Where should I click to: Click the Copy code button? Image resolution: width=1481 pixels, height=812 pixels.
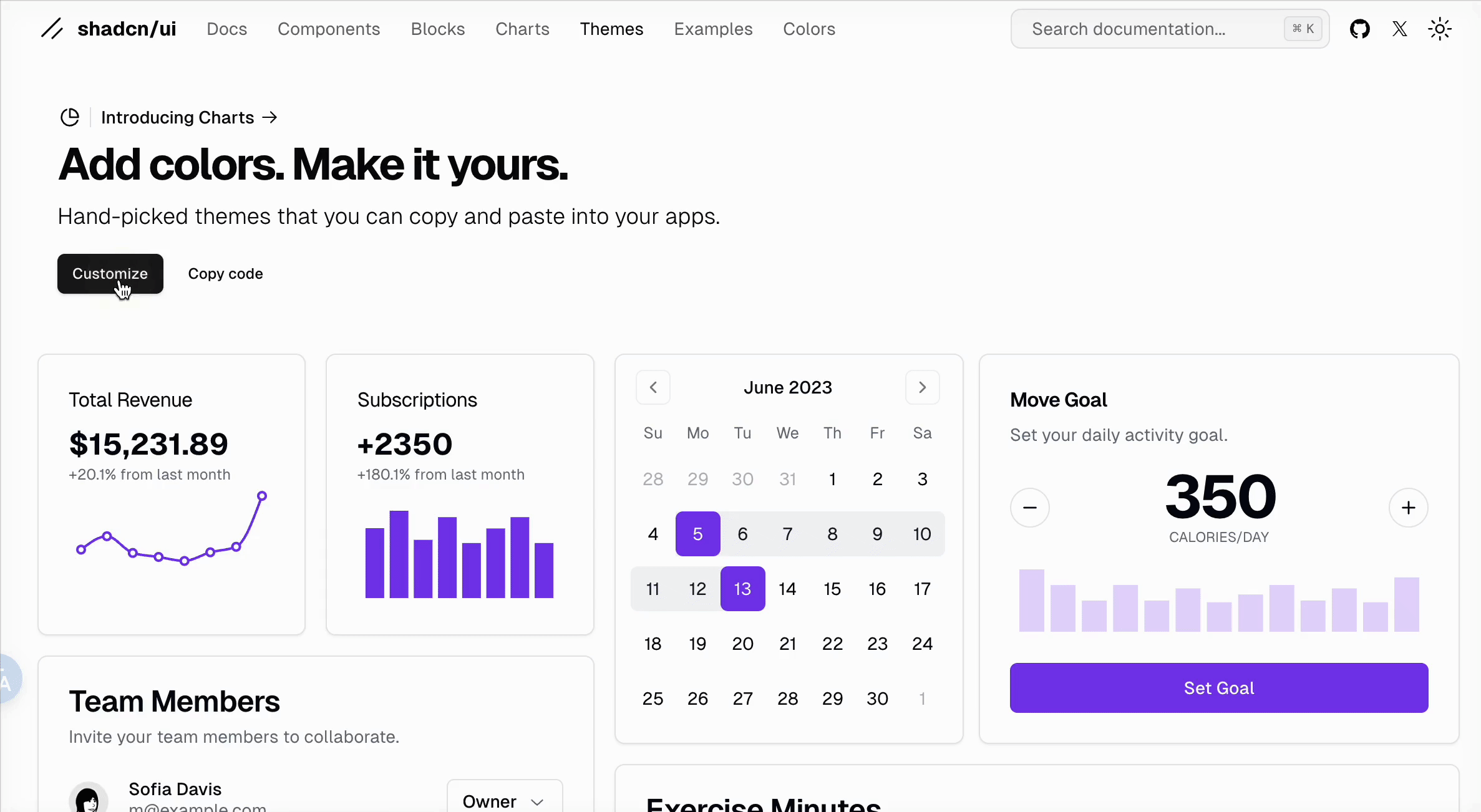coord(225,274)
